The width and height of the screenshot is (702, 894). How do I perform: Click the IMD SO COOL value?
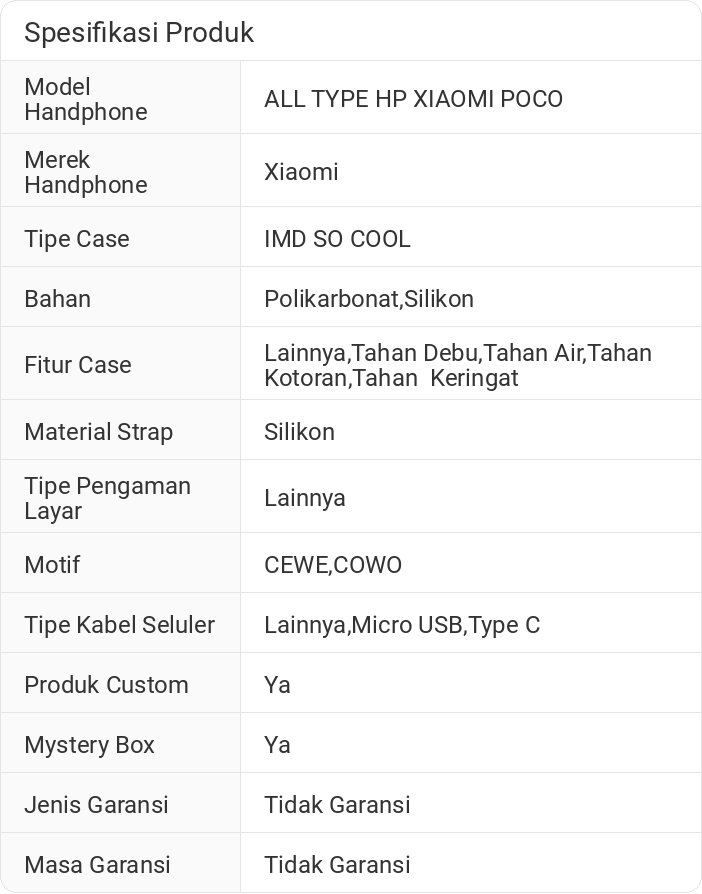[337, 239]
